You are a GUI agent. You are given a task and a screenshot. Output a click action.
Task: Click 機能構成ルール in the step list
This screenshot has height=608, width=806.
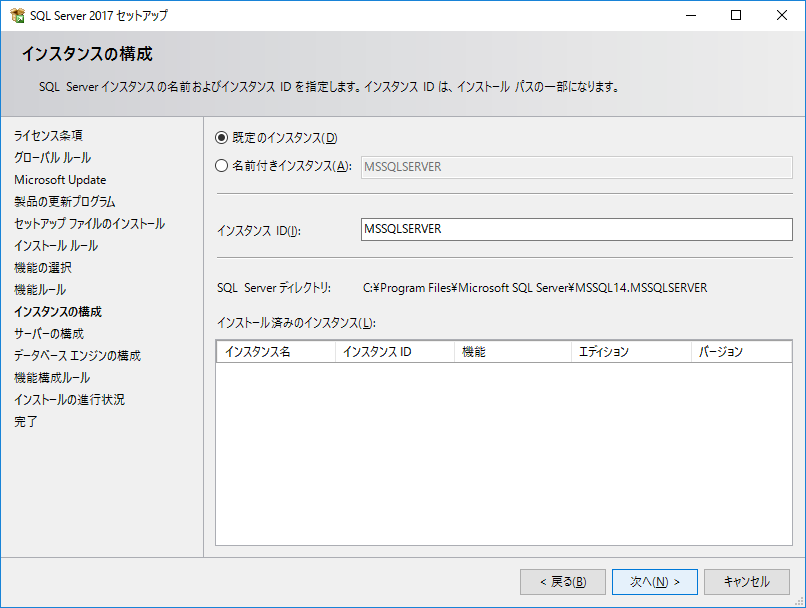coord(52,378)
